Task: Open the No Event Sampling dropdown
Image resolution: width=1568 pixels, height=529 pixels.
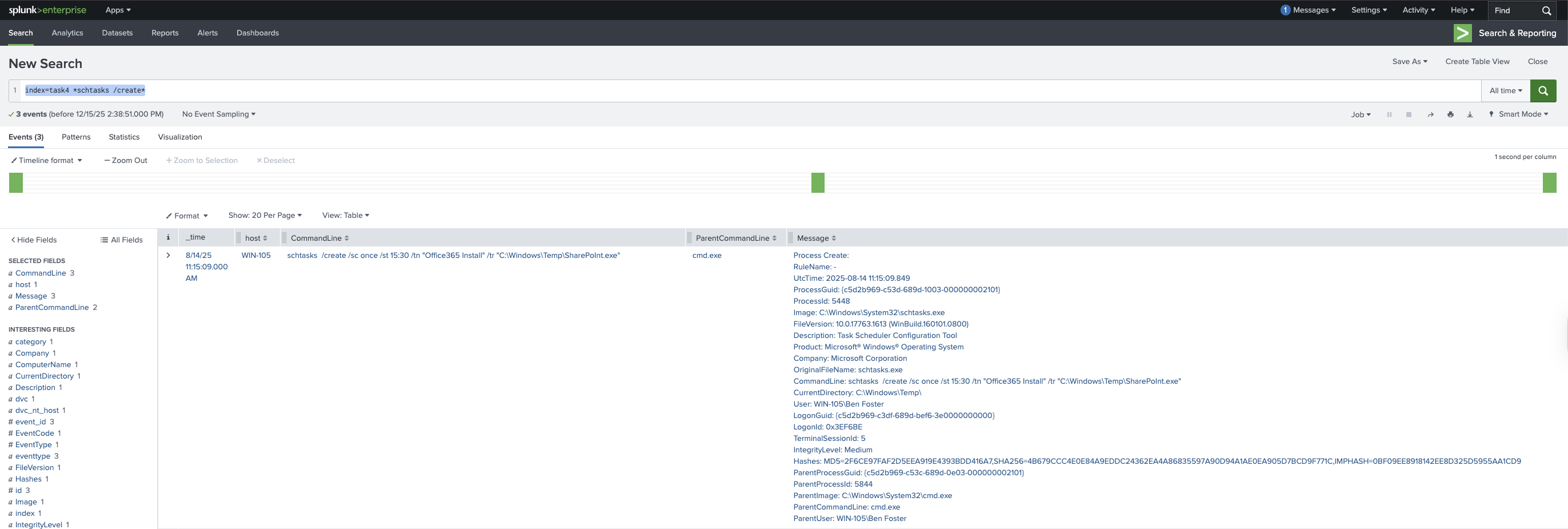Action: pos(218,114)
